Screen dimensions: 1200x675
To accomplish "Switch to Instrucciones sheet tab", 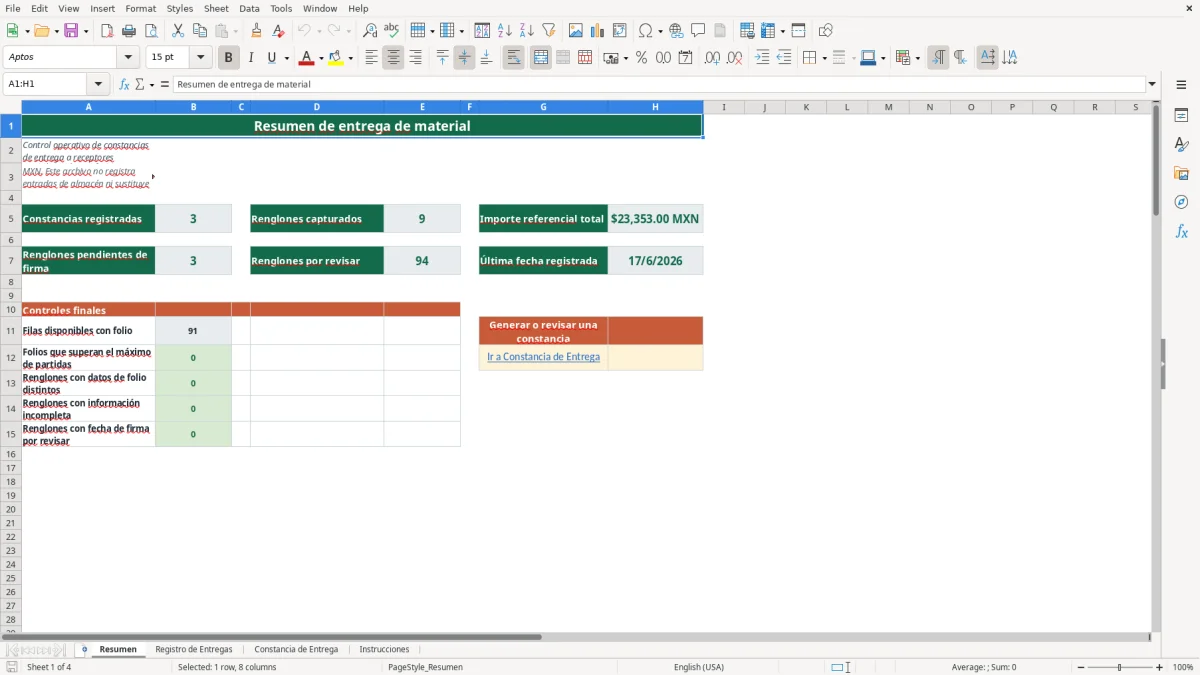I will click(x=384, y=650).
